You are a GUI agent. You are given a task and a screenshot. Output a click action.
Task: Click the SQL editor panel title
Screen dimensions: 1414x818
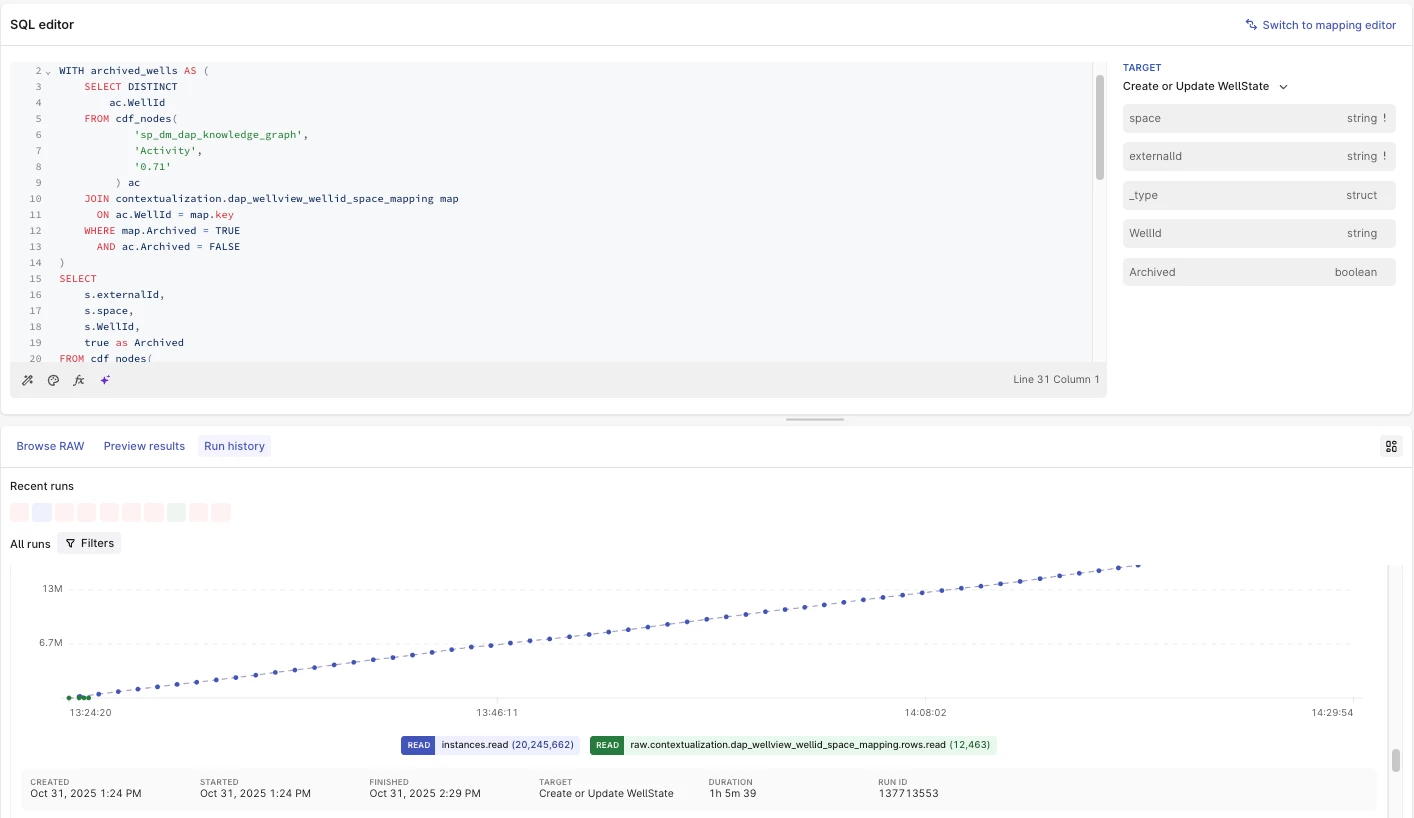[x=42, y=24]
